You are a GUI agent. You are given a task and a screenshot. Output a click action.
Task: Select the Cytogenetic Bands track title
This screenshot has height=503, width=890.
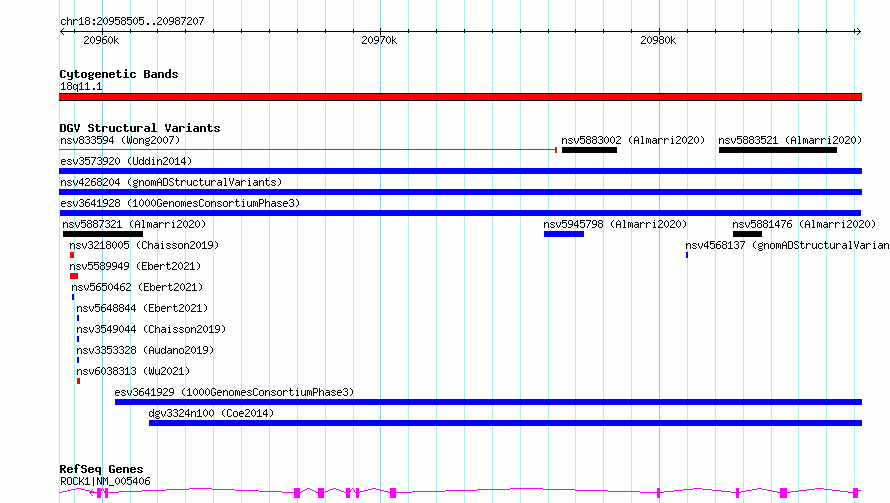(119, 74)
